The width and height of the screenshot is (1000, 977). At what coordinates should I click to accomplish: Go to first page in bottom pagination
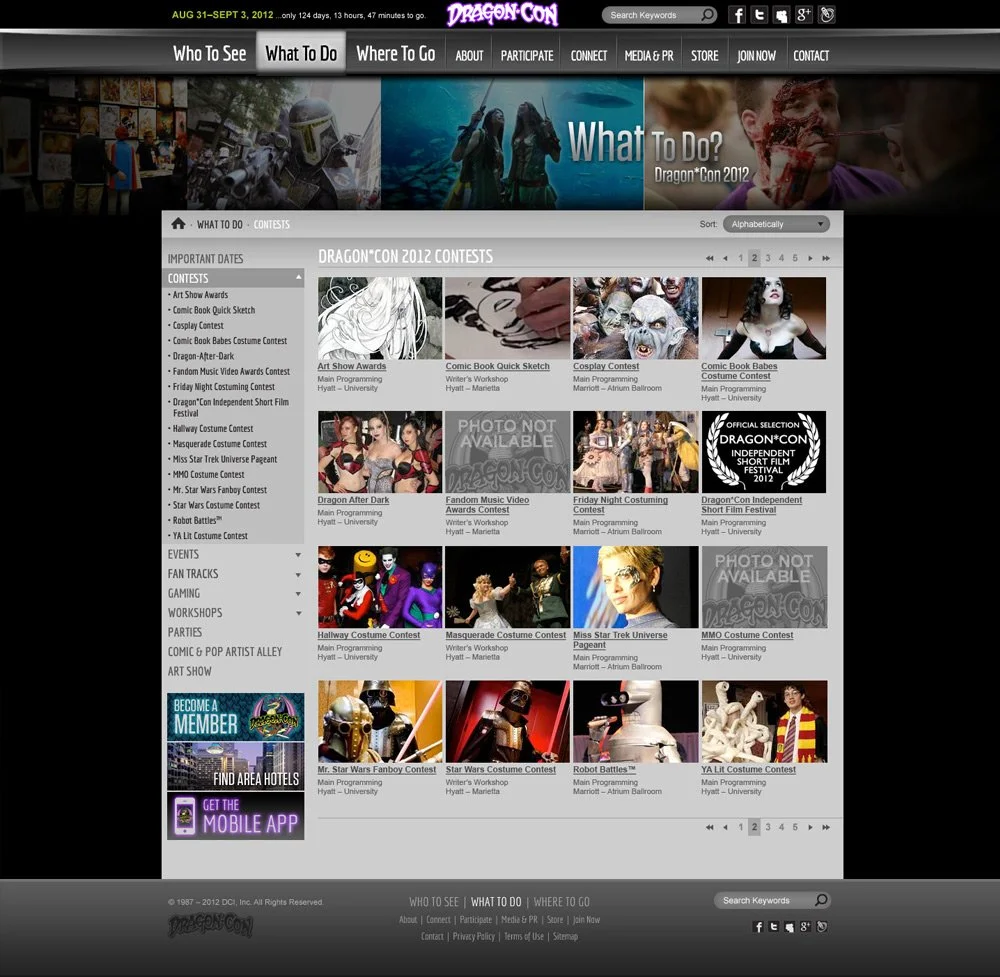pos(709,827)
